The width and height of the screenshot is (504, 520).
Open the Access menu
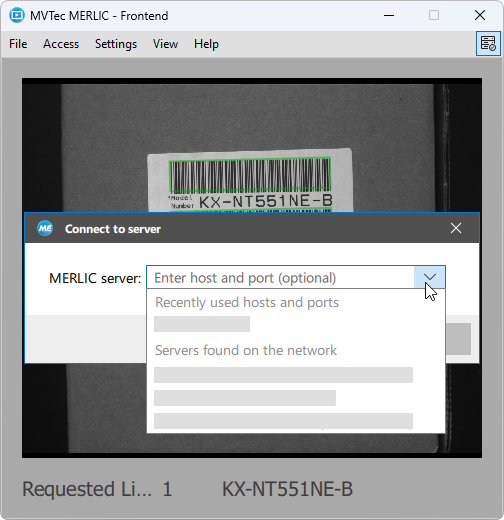61,44
